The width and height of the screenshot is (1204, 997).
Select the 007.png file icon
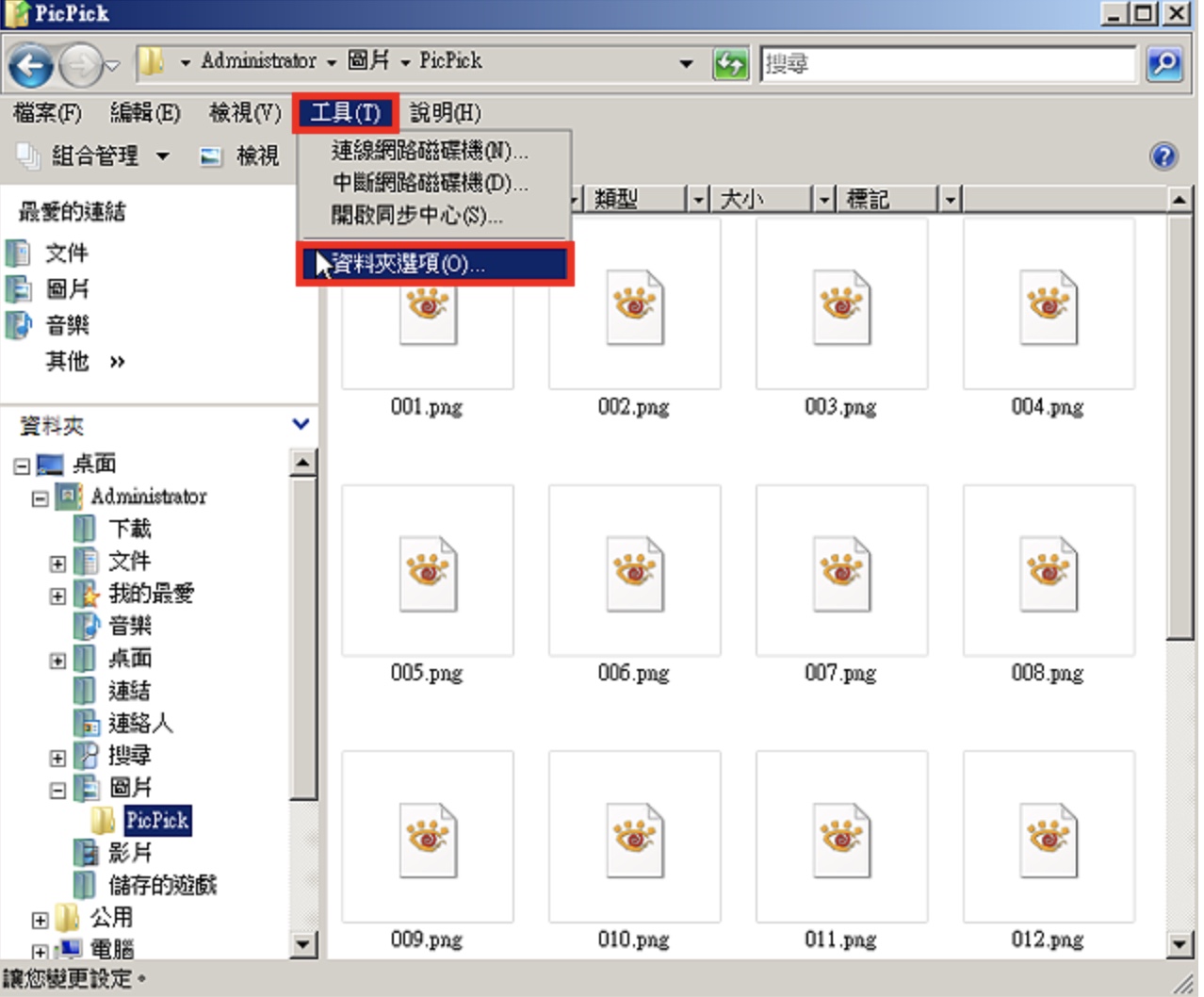click(x=841, y=573)
